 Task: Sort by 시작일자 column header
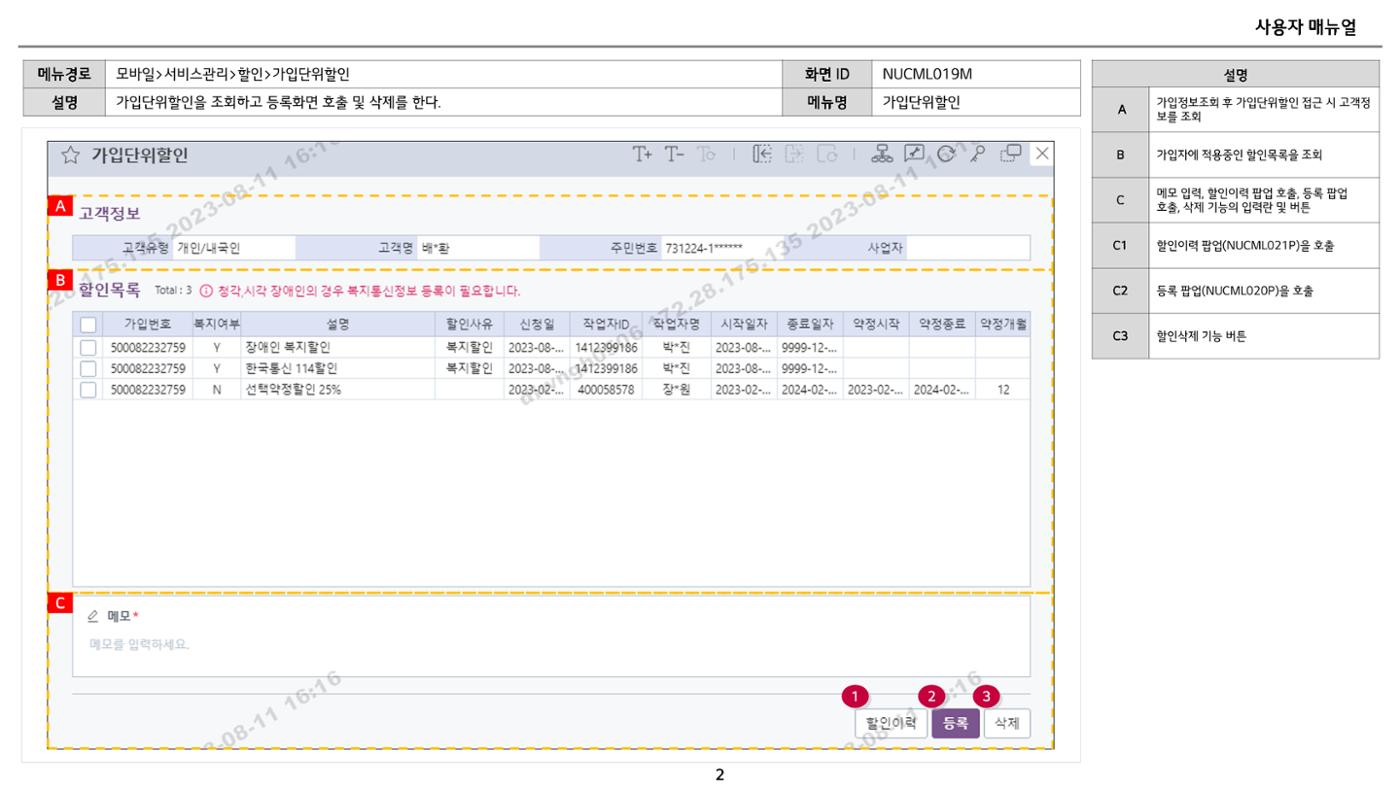click(743, 324)
